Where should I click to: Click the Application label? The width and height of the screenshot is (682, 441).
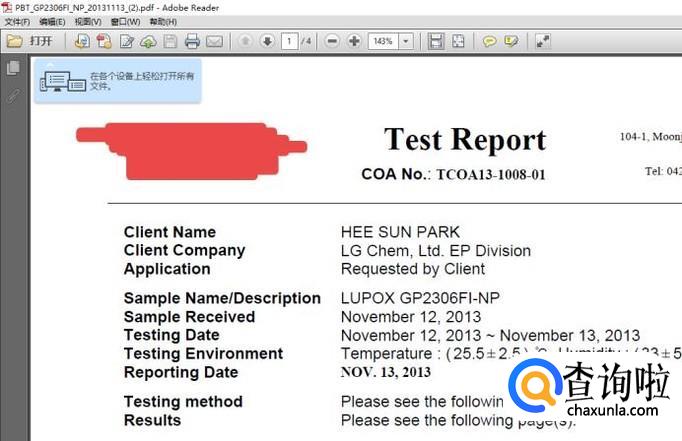(x=167, y=270)
